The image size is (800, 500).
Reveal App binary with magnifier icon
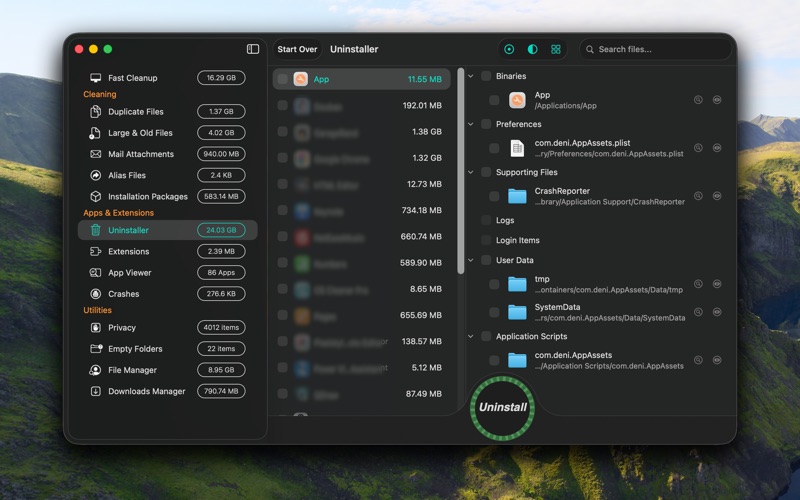698,100
